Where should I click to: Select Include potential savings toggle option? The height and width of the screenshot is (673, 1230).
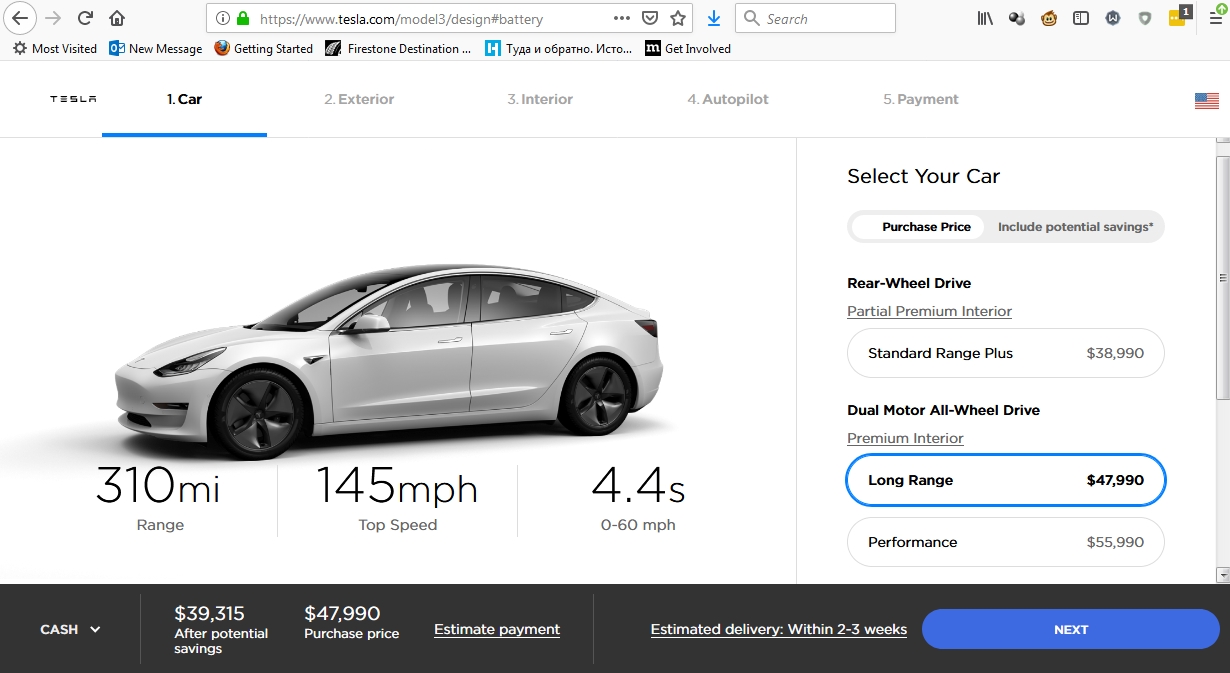pos(1075,227)
